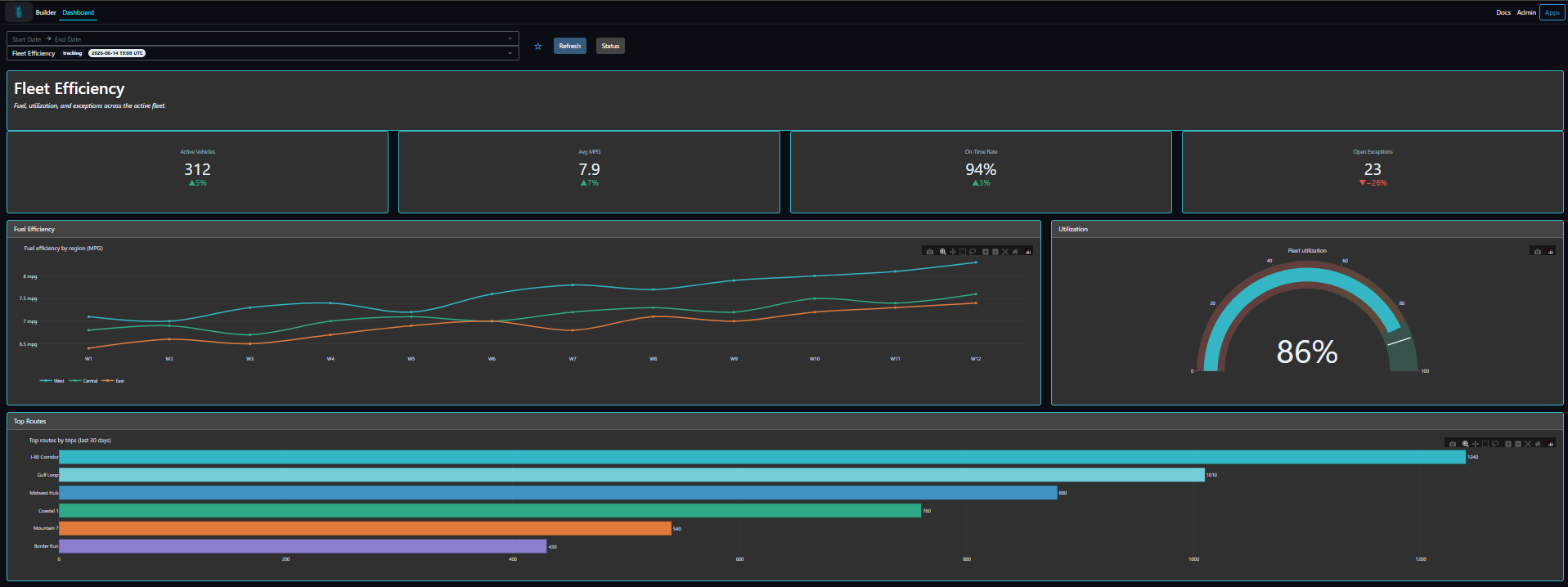
Task: Click the tracking tag label
Action: coord(72,53)
